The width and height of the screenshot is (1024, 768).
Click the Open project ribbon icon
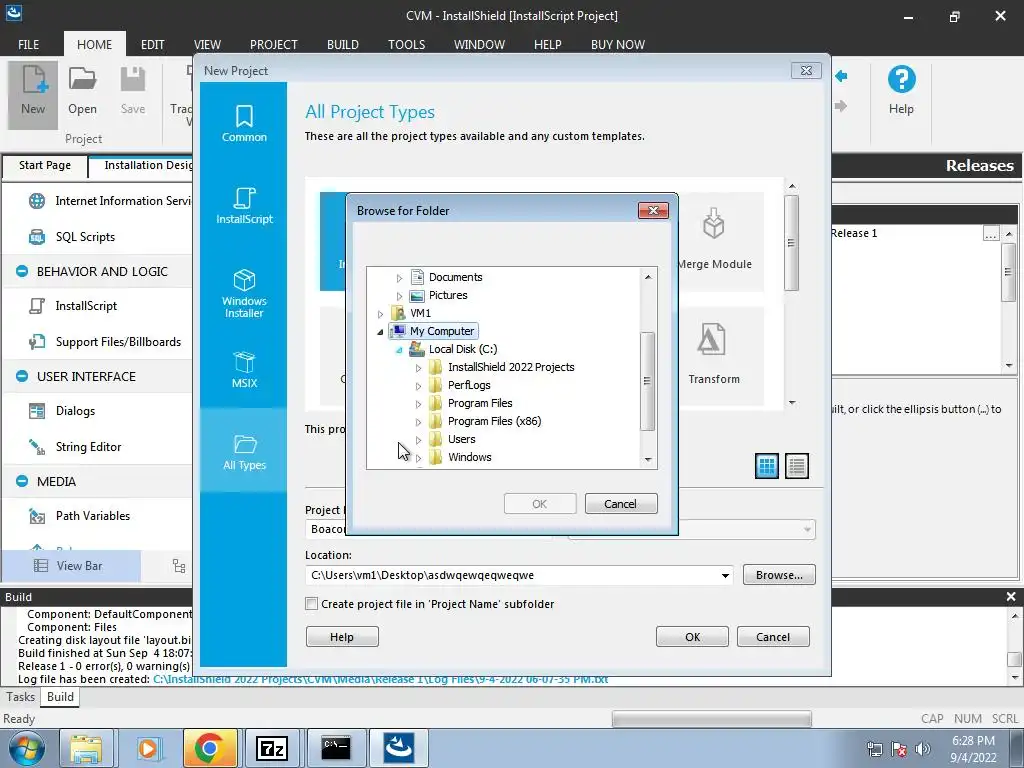pos(82,93)
